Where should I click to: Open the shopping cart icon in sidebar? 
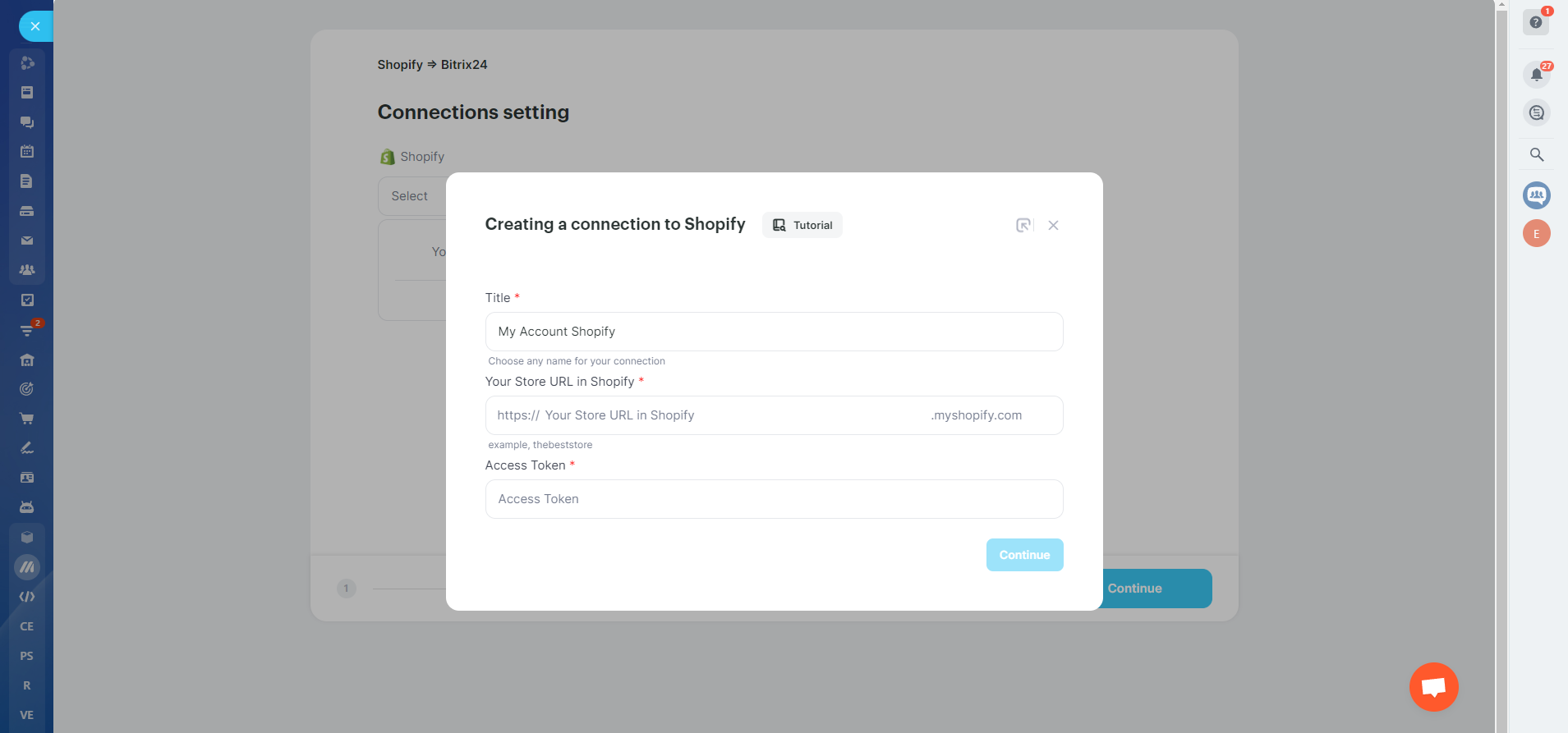(x=27, y=419)
